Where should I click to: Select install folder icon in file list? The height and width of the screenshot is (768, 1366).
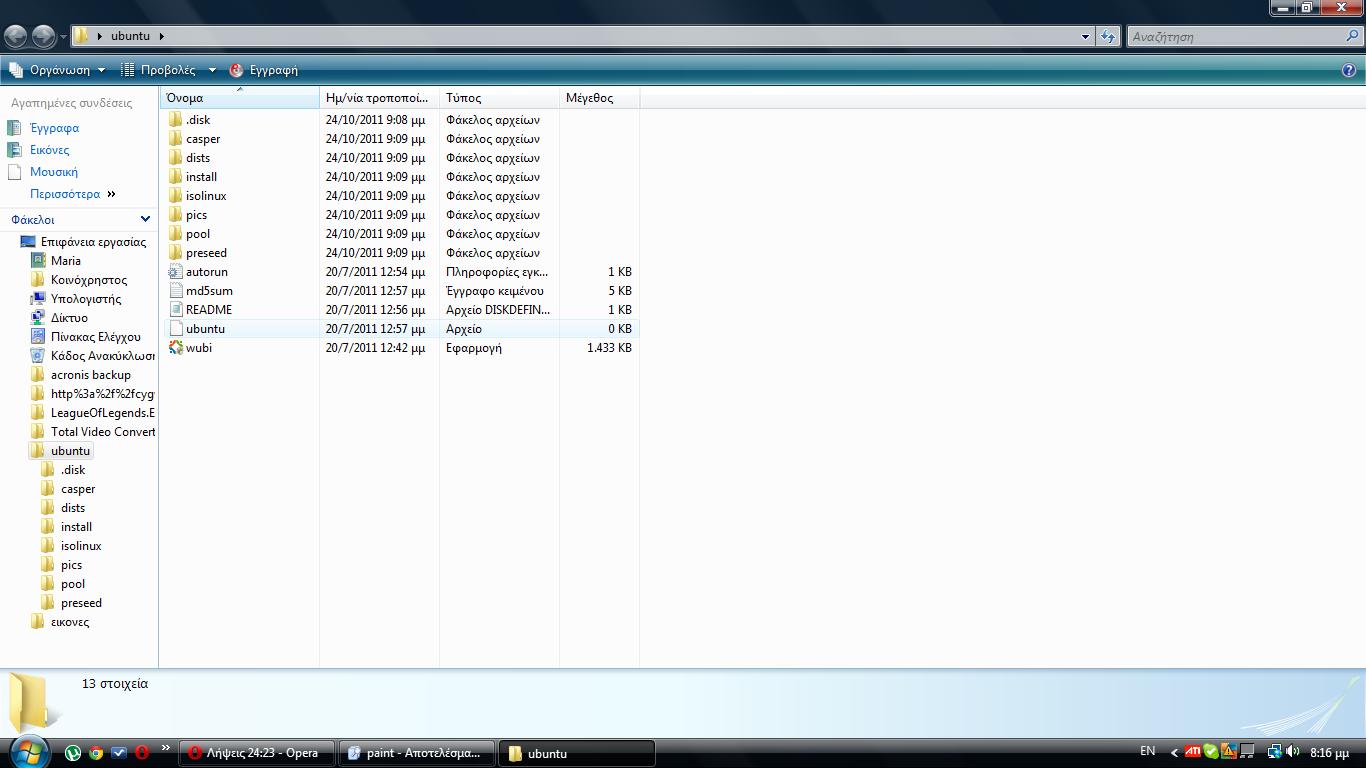pos(176,177)
